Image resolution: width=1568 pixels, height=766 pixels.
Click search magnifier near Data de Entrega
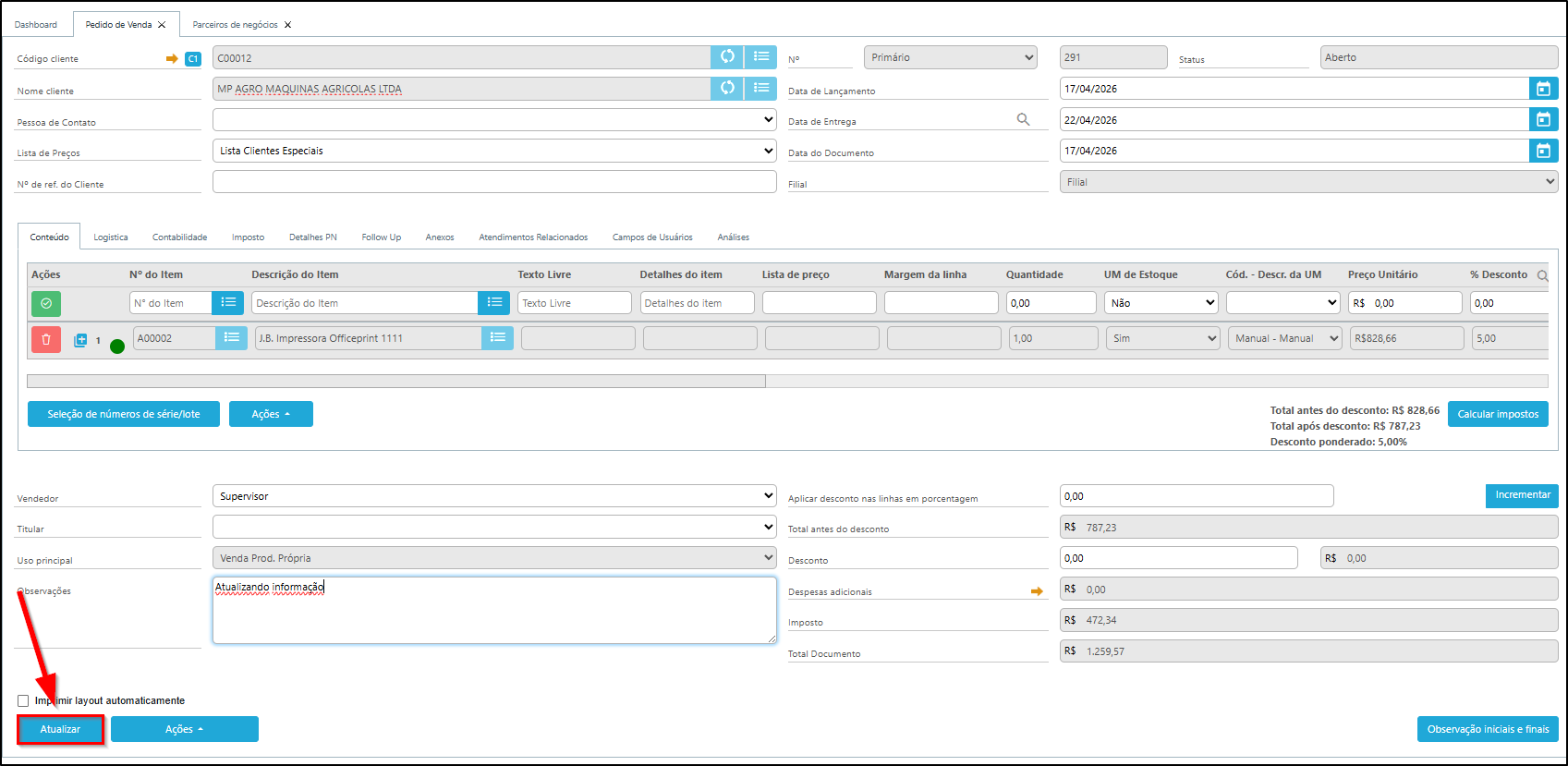click(1023, 119)
